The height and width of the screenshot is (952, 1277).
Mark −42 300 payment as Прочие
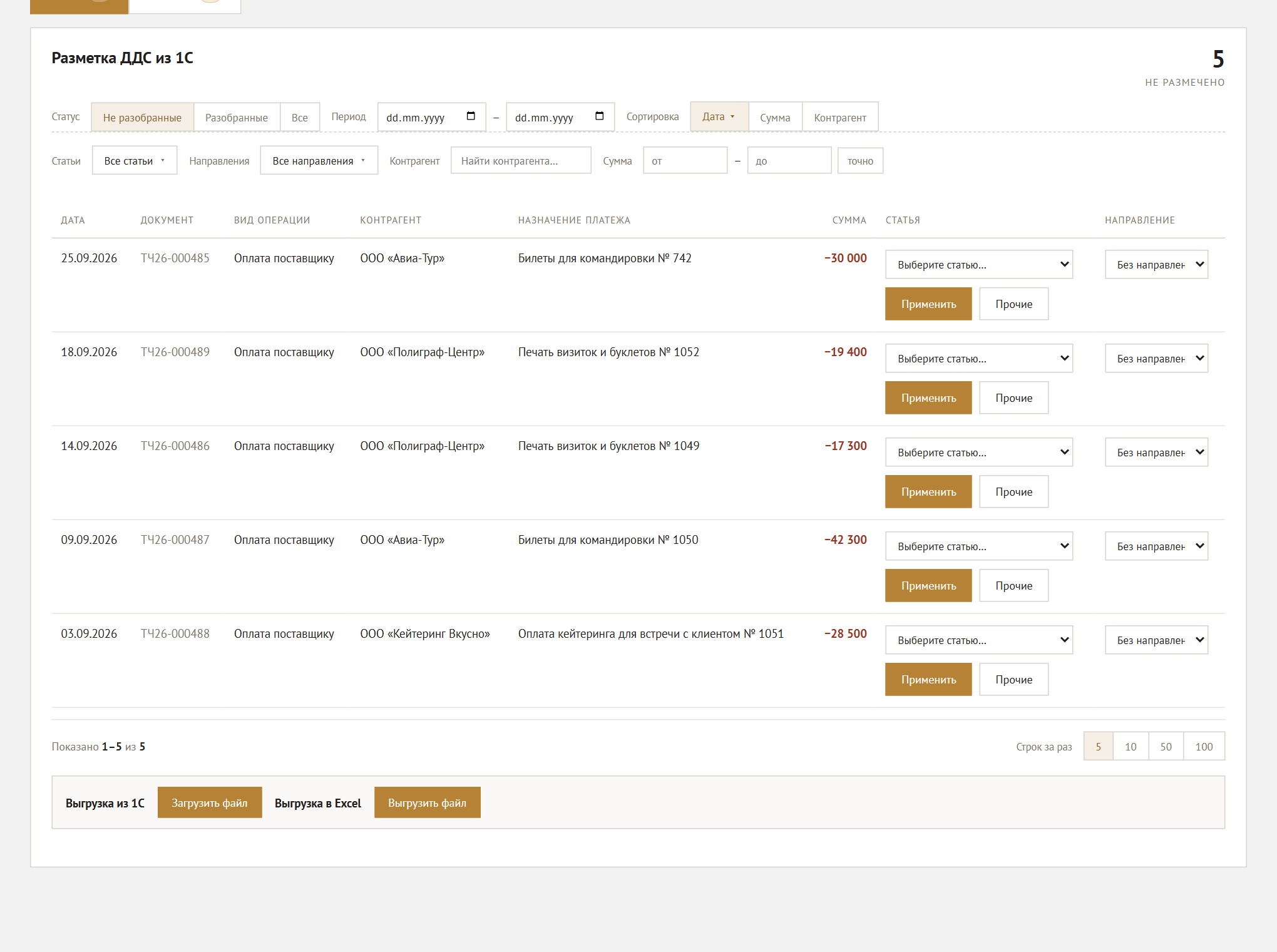click(x=1013, y=586)
